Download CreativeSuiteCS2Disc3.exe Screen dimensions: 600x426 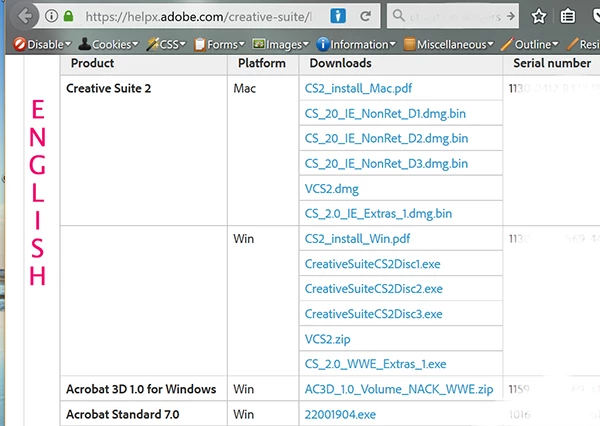click(x=373, y=314)
